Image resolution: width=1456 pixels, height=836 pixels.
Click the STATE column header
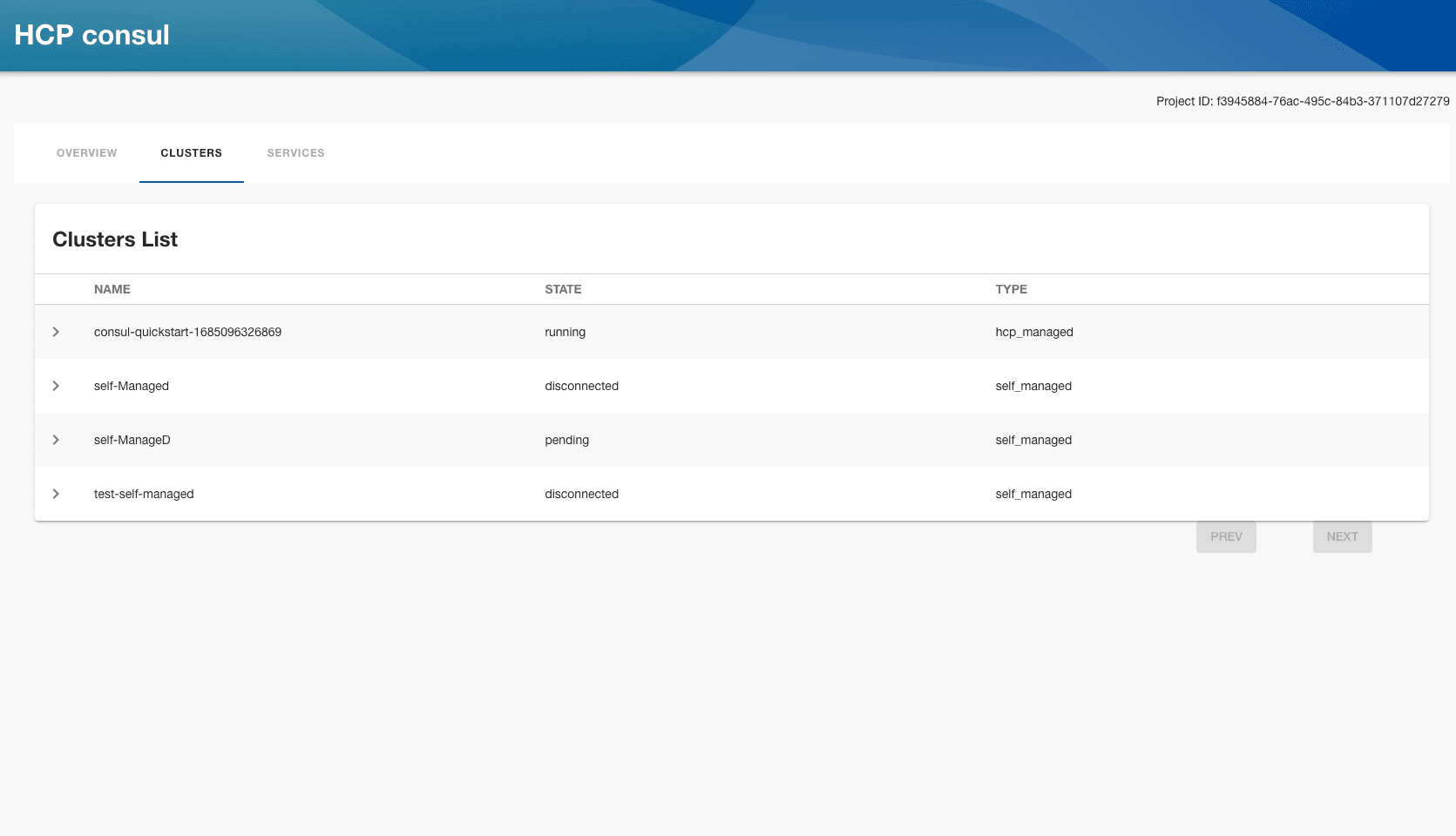563,289
